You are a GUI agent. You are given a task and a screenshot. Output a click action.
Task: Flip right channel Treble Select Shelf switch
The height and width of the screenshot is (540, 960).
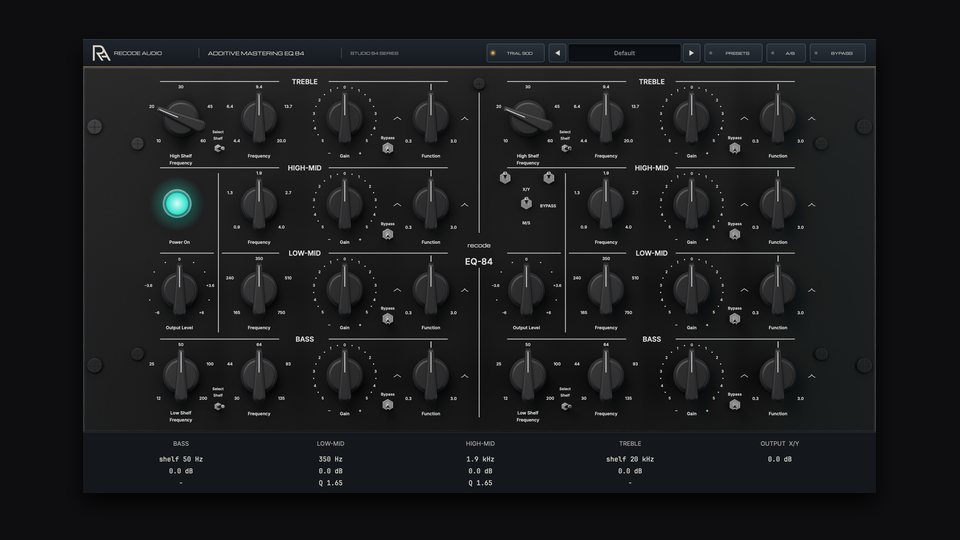566,148
